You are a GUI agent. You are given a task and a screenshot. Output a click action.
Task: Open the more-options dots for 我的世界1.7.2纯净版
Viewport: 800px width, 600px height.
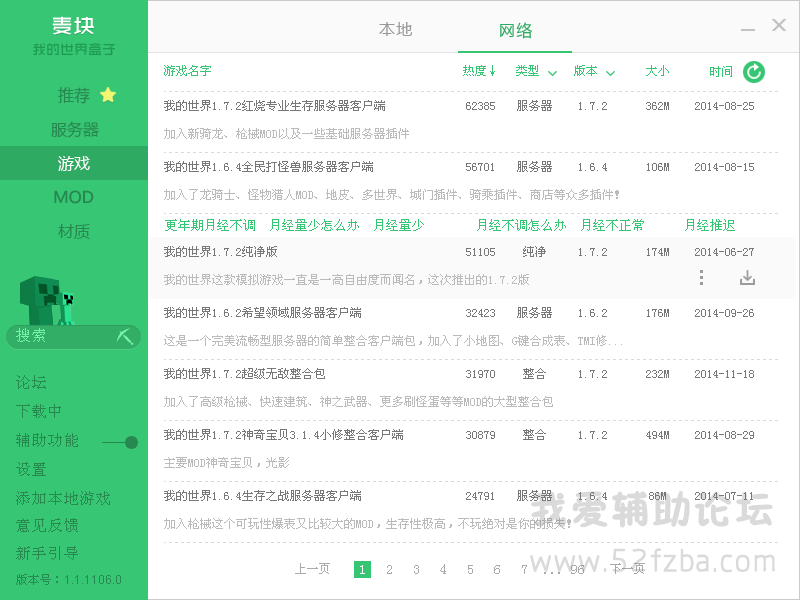click(x=702, y=278)
